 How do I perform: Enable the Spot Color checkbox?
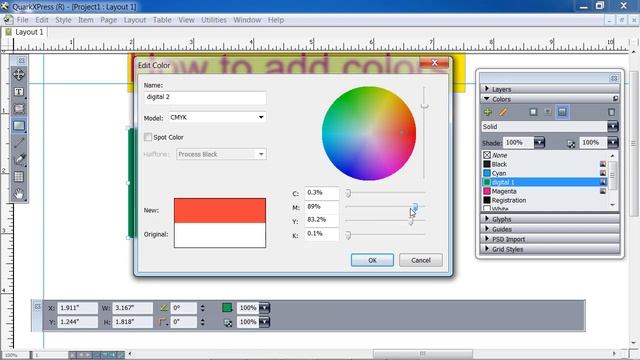(148, 137)
